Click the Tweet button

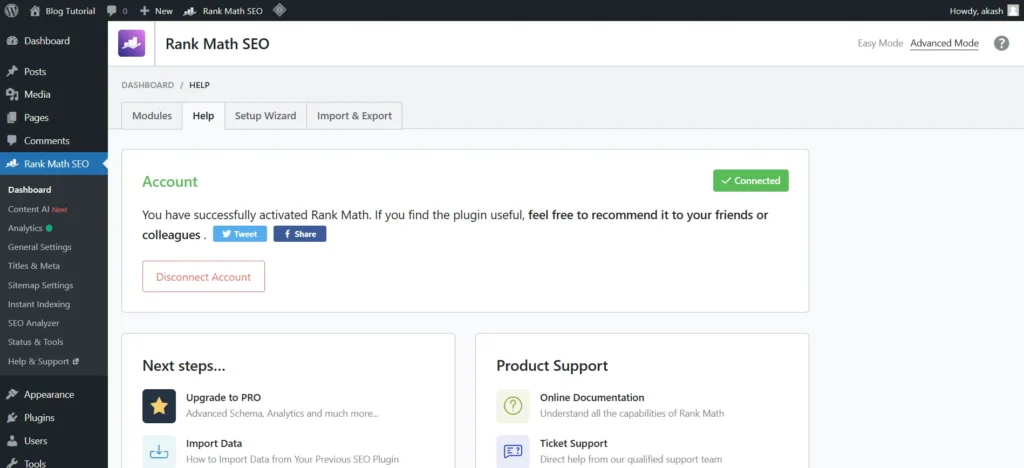coord(240,234)
